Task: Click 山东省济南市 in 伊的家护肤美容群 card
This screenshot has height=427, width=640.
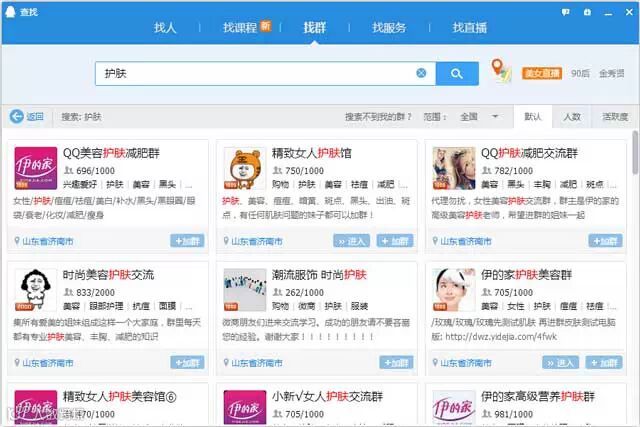Action: pos(466,363)
